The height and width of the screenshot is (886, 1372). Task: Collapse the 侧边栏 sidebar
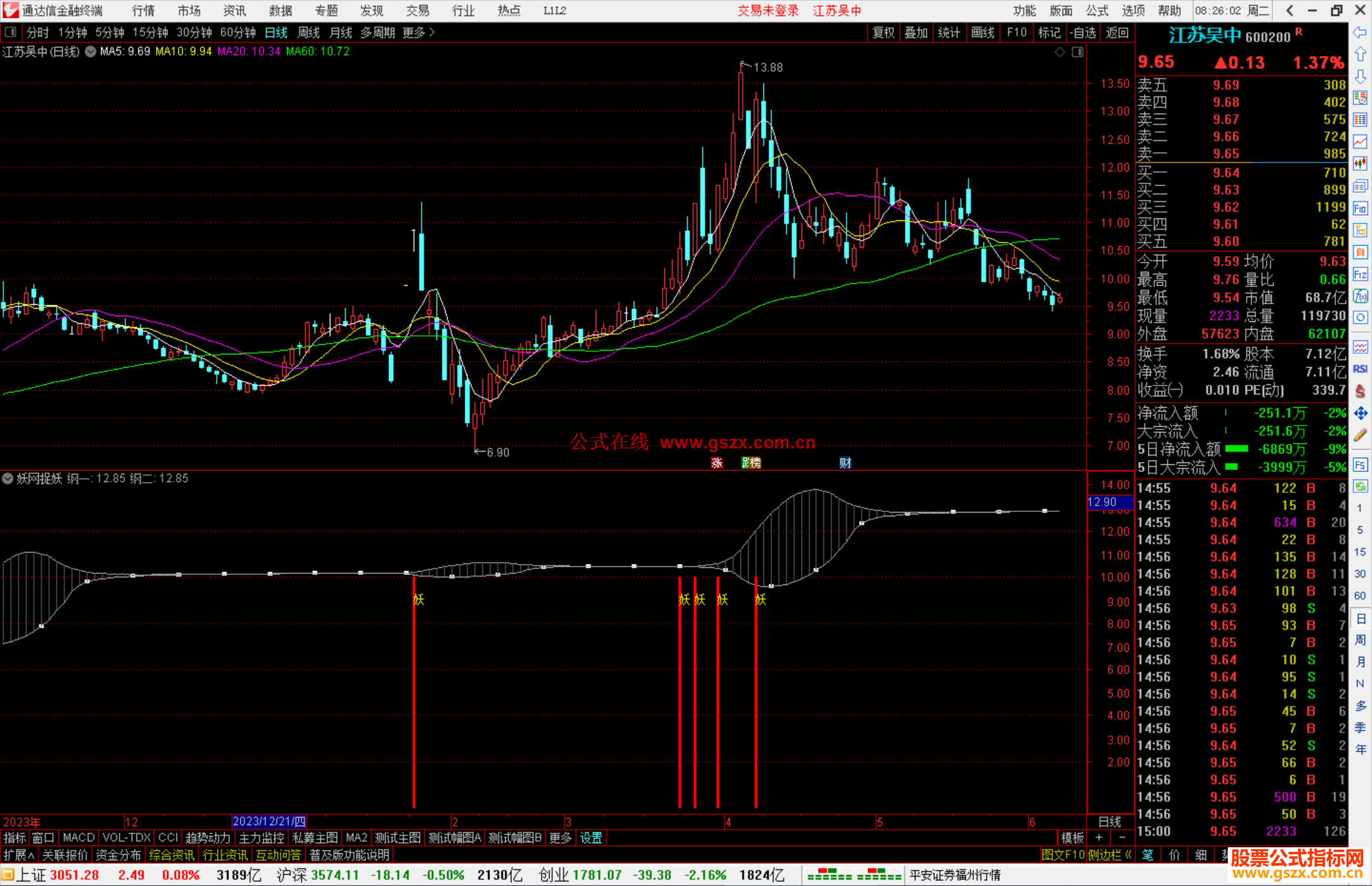tap(1110, 855)
